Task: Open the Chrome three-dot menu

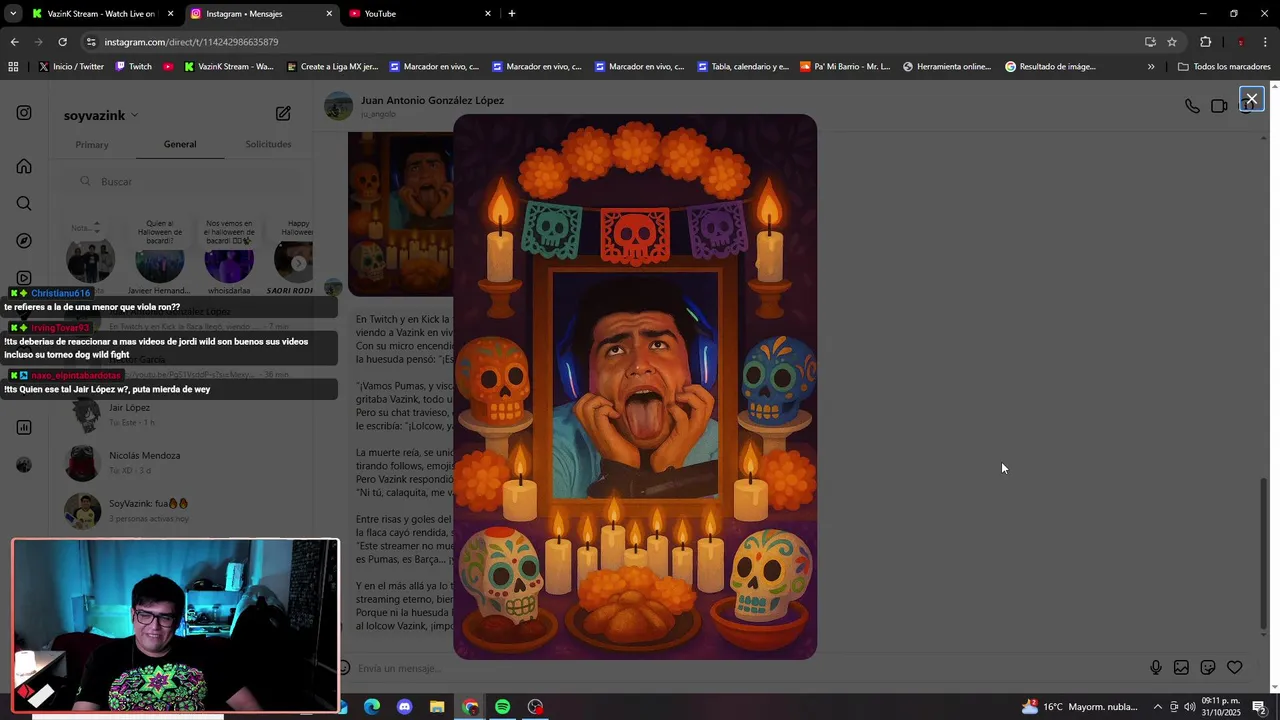Action: (x=1266, y=42)
